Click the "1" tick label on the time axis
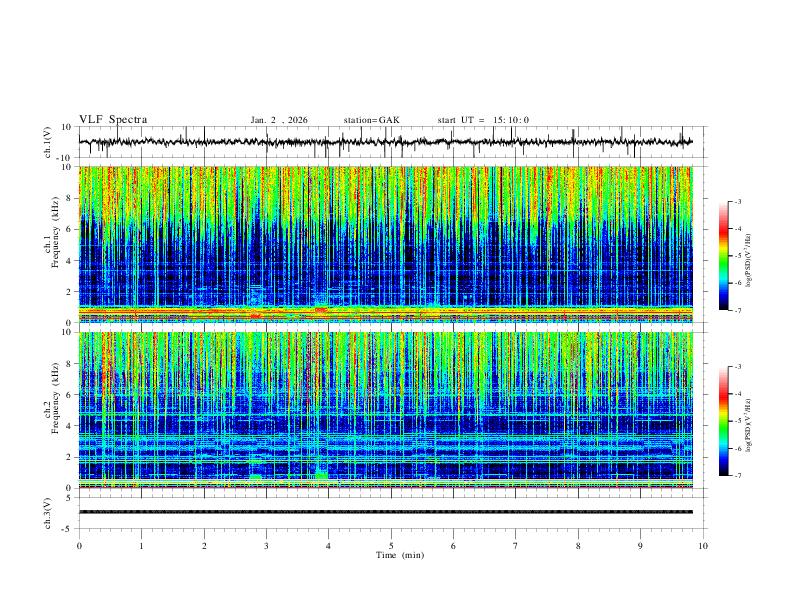The height and width of the screenshot is (612, 792). pos(141,546)
